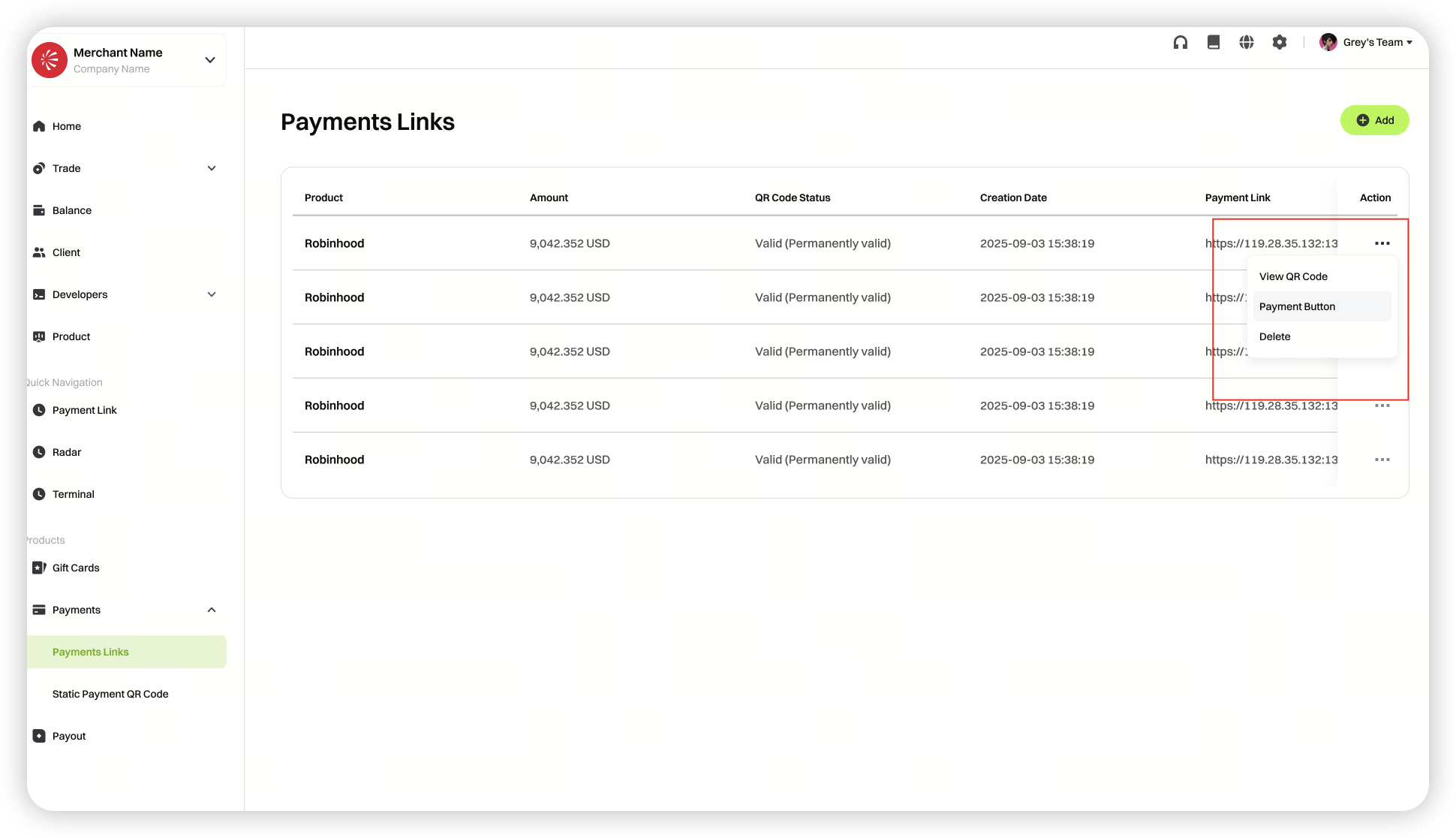1456x838 pixels.
Task: Click the globe language icon
Action: pyautogui.click(x=1247, y=43)
